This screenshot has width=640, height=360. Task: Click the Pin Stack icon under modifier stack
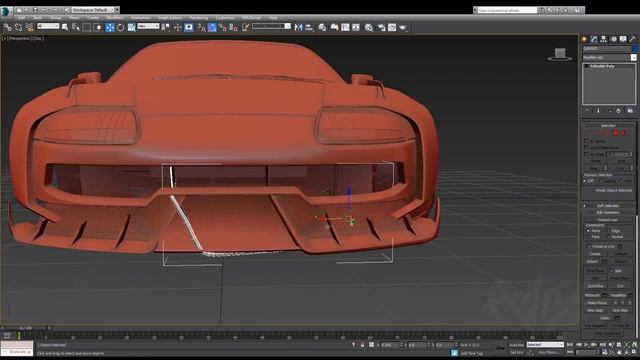click(x=587, y=111)
